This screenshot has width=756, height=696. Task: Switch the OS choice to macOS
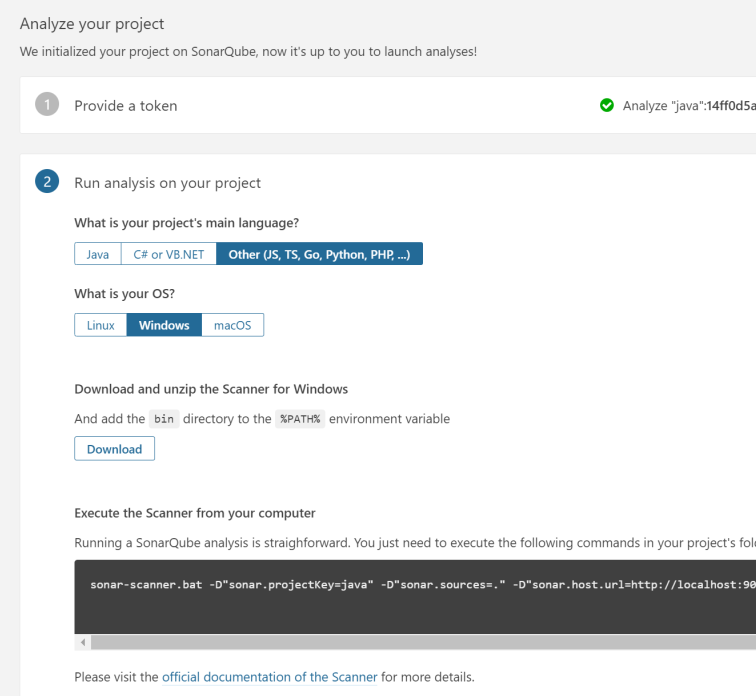click(x=232, y=325)
